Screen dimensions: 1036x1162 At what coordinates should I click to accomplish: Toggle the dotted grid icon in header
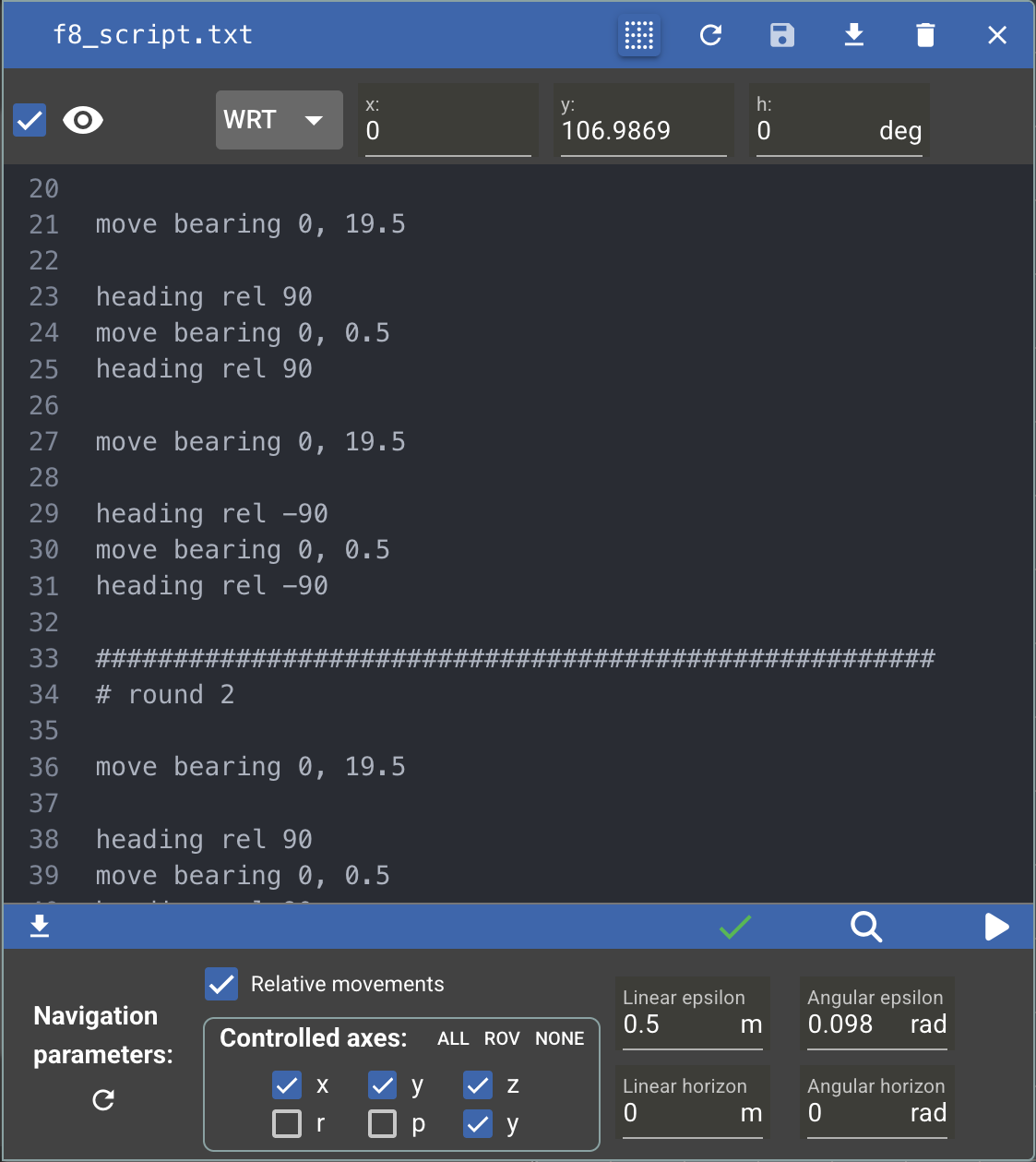pos(638,36)
